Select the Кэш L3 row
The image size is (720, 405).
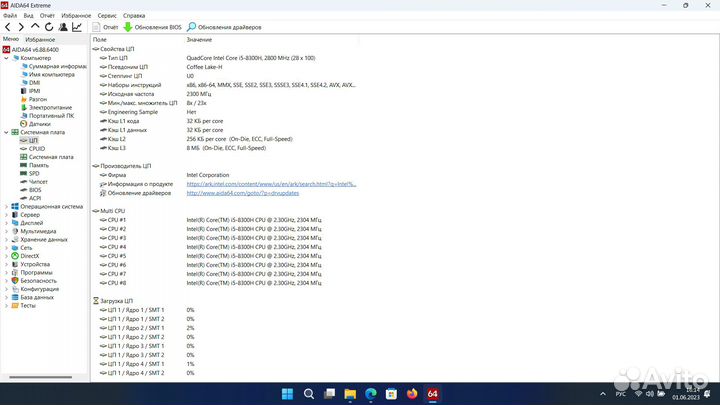coord(225,148)
